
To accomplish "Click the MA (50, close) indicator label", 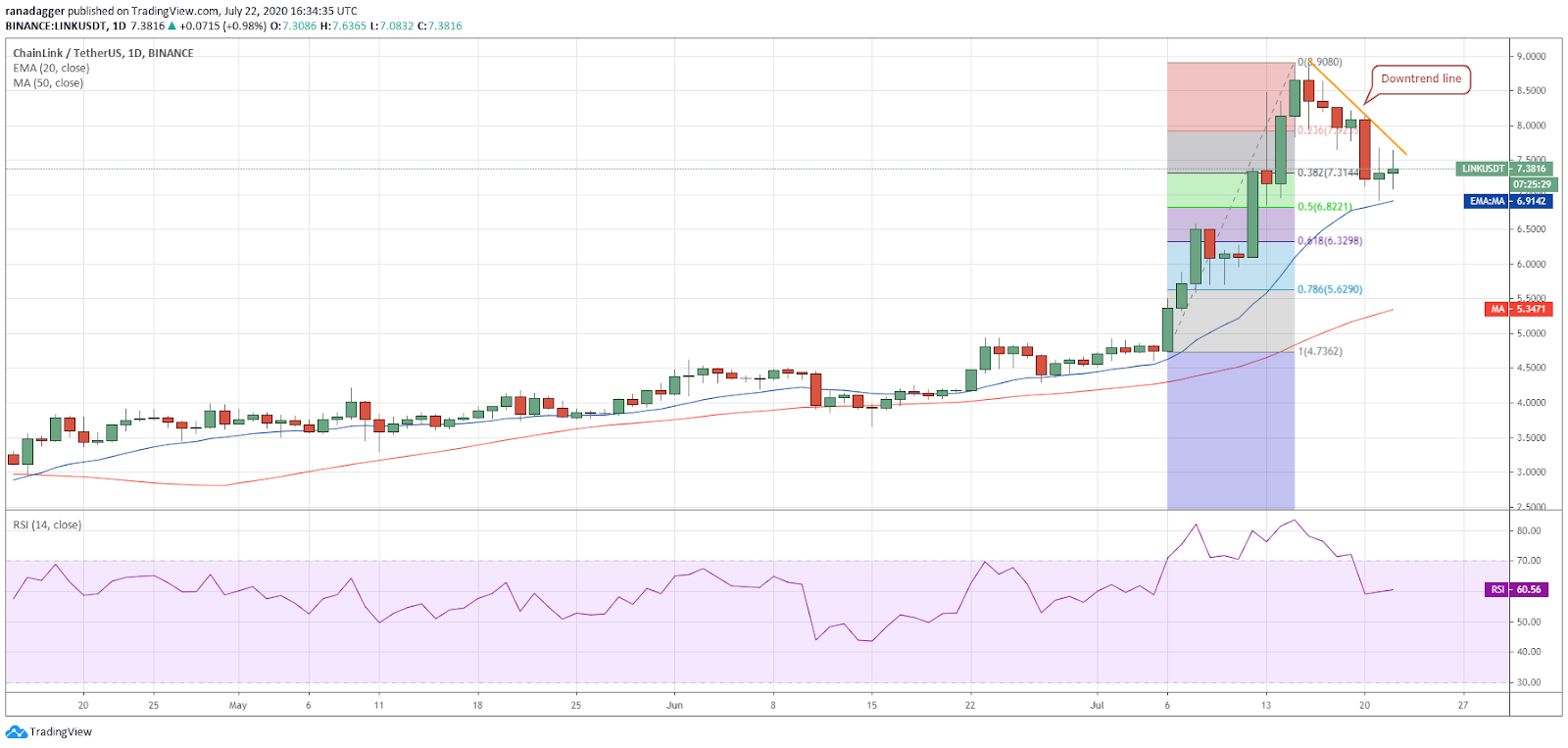I will click(48, 82).
